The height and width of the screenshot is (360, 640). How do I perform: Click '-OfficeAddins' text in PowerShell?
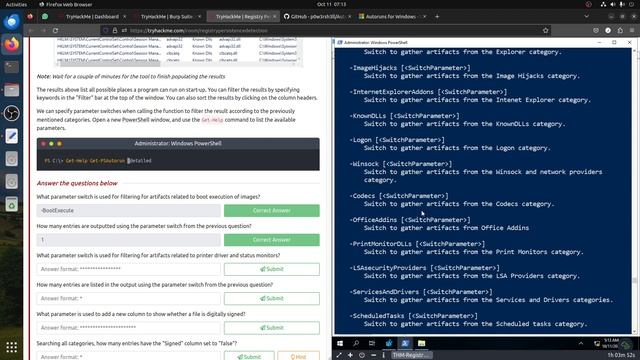[373, 220]
